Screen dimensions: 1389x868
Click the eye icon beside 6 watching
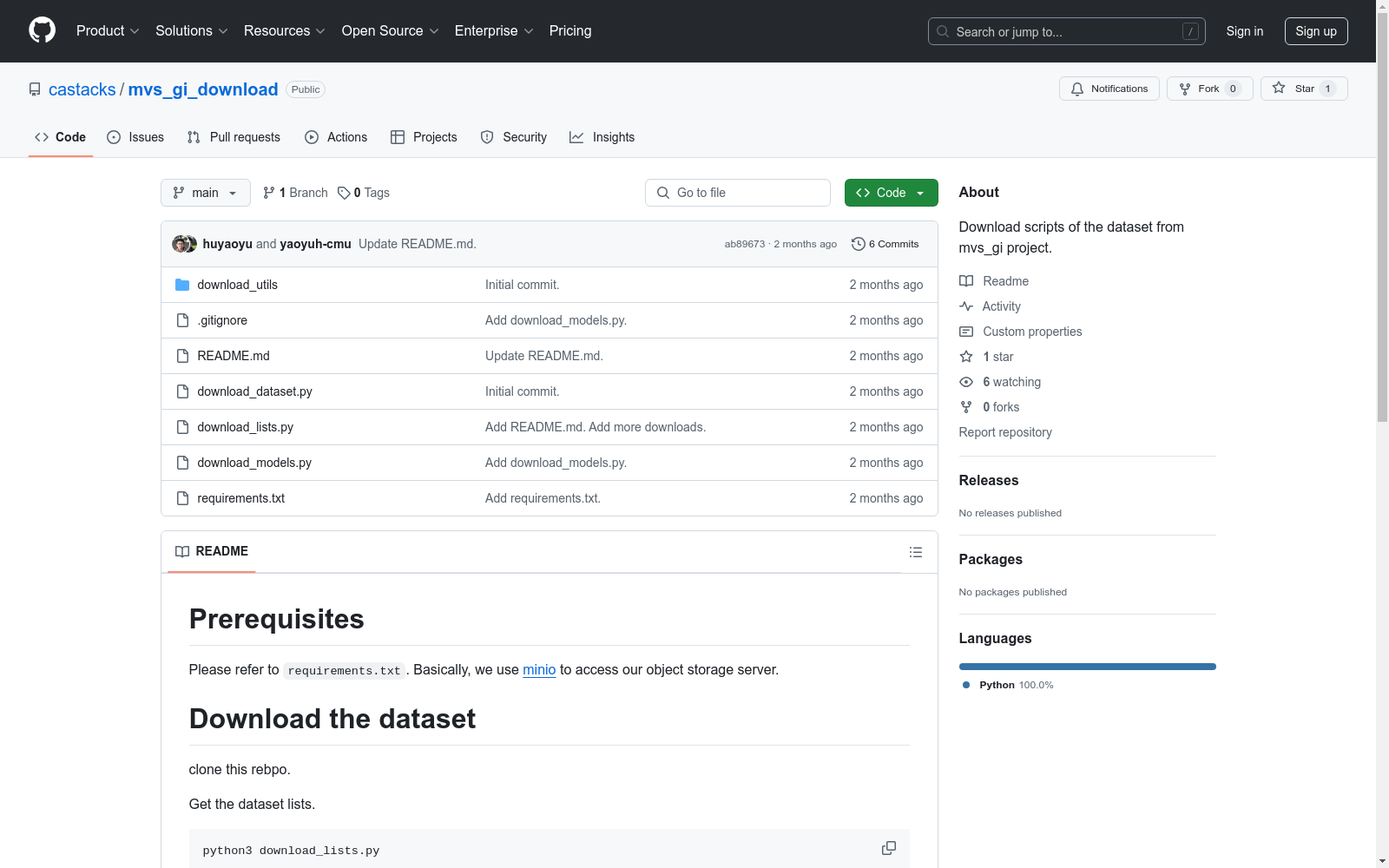point(966,382)
